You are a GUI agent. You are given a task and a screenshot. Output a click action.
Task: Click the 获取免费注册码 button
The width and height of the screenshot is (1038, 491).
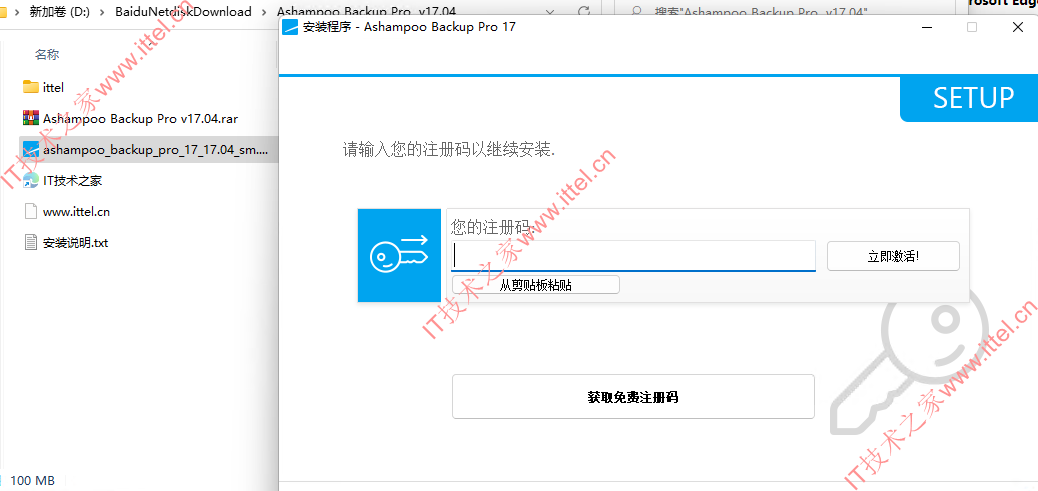pyautogui.click(x=633, y=396)
